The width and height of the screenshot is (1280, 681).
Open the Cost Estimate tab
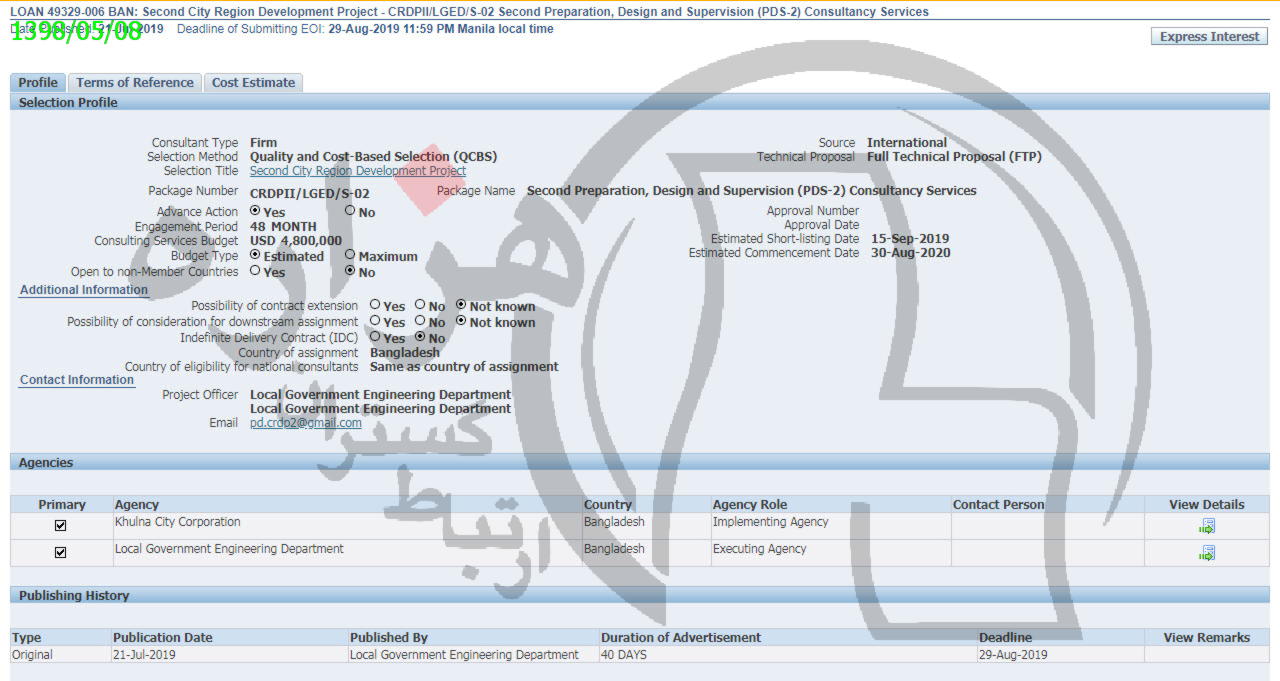253,83
